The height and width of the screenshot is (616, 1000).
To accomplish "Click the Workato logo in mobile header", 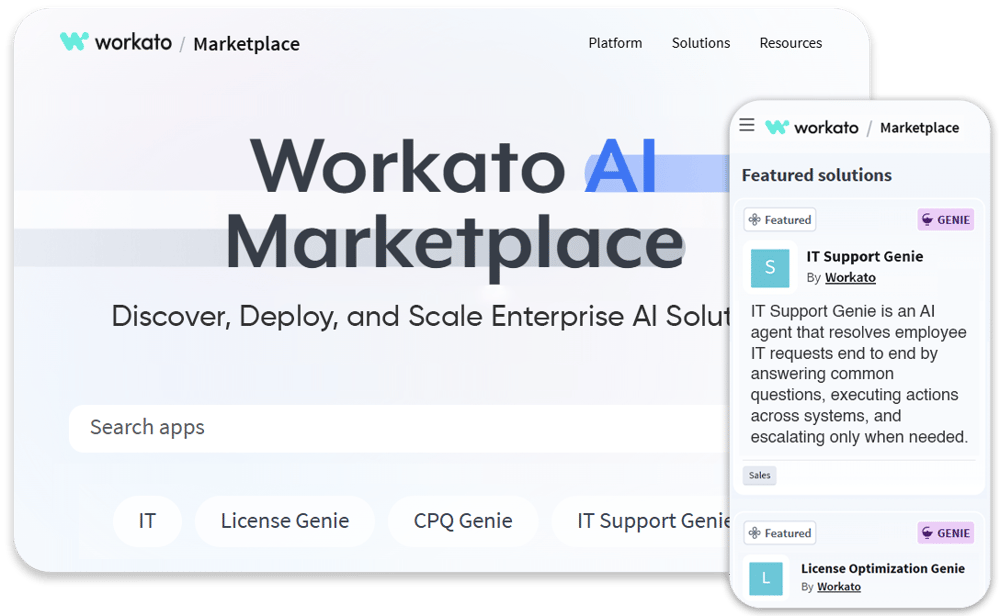I will [x=812, y=127].
